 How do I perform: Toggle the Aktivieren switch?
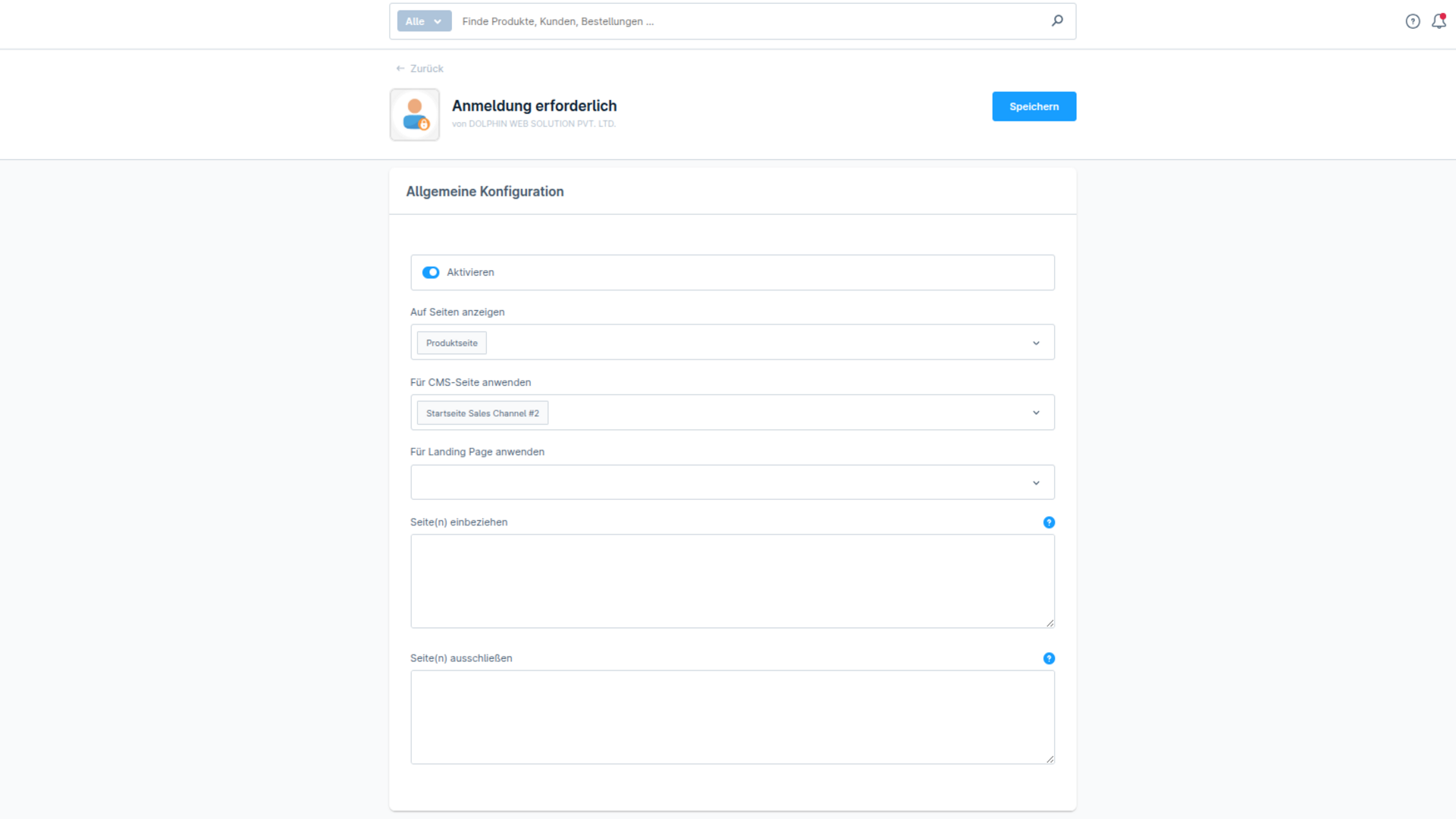[x=431, y=272]
